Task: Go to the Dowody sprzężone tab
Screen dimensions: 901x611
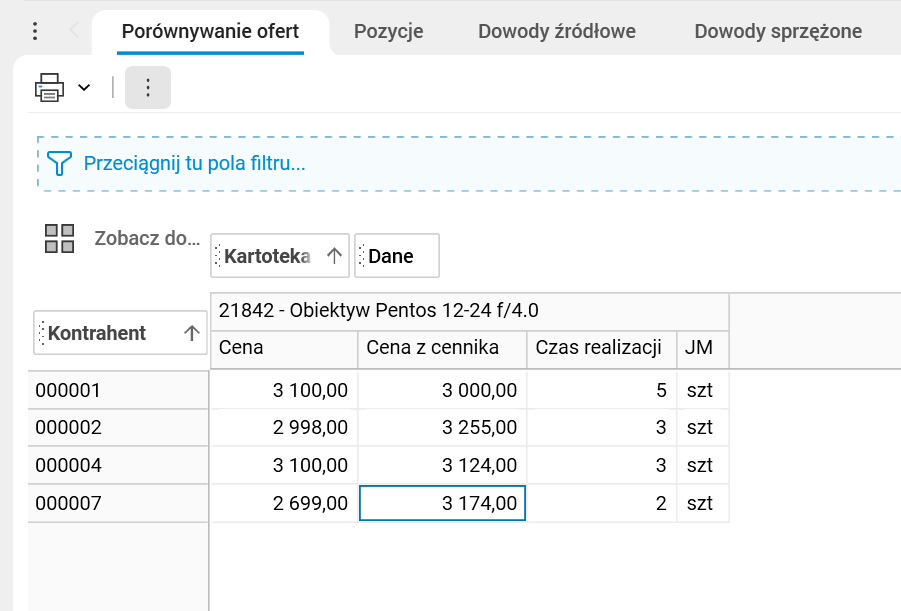Action: click(778, 31)
